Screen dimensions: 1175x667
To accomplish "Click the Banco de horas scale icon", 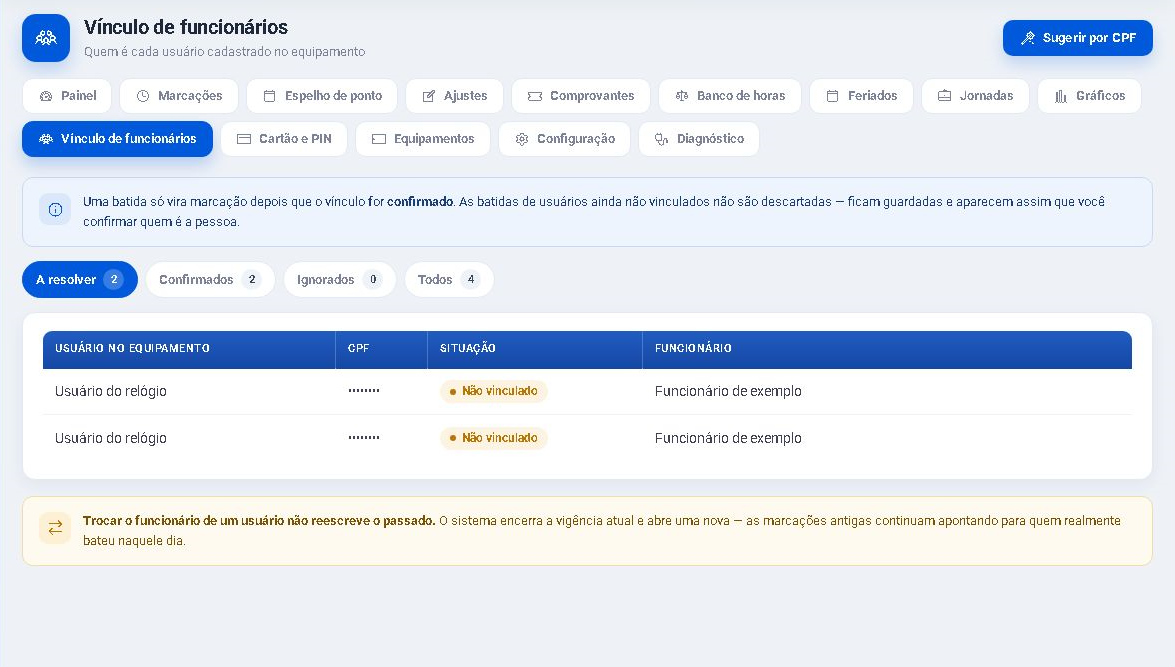I will (x=681, y=96).
